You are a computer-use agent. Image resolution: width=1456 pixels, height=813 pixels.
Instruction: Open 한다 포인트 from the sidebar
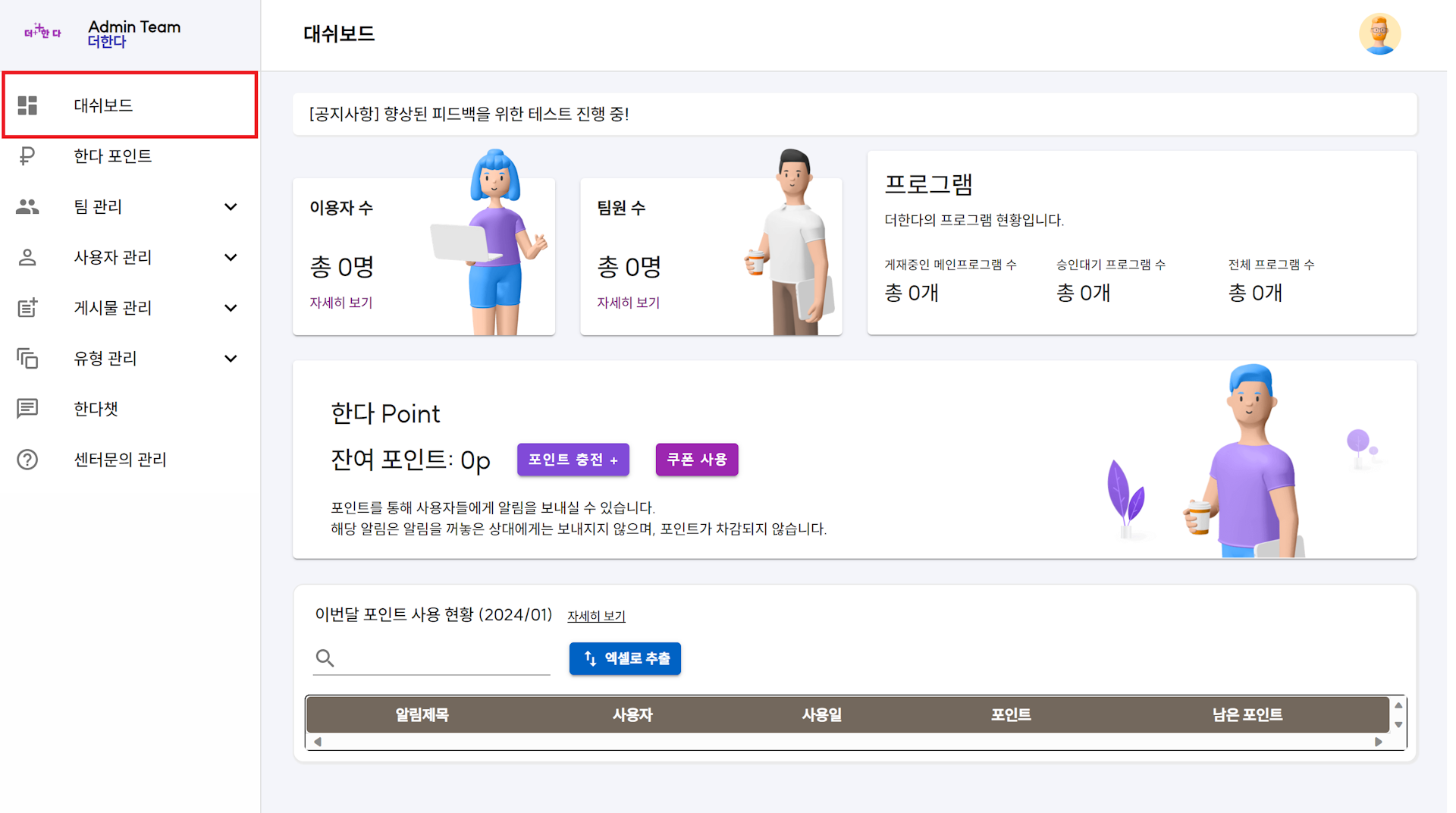112,156
